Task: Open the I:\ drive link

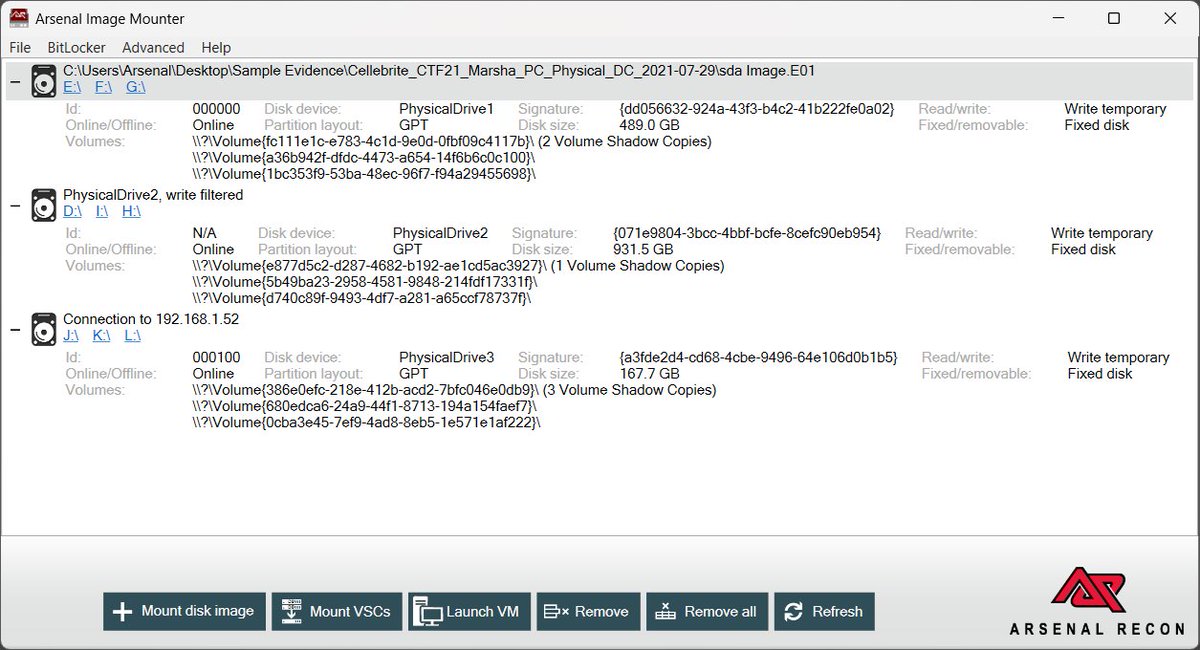Action: pos(101,211)
